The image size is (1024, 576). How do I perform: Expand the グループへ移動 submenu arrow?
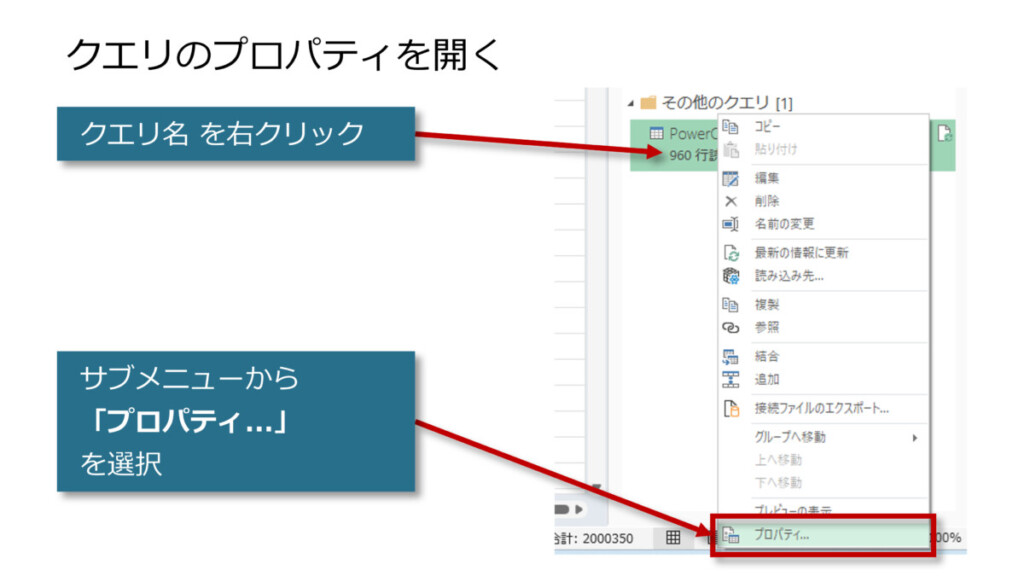tap(914, 437)
